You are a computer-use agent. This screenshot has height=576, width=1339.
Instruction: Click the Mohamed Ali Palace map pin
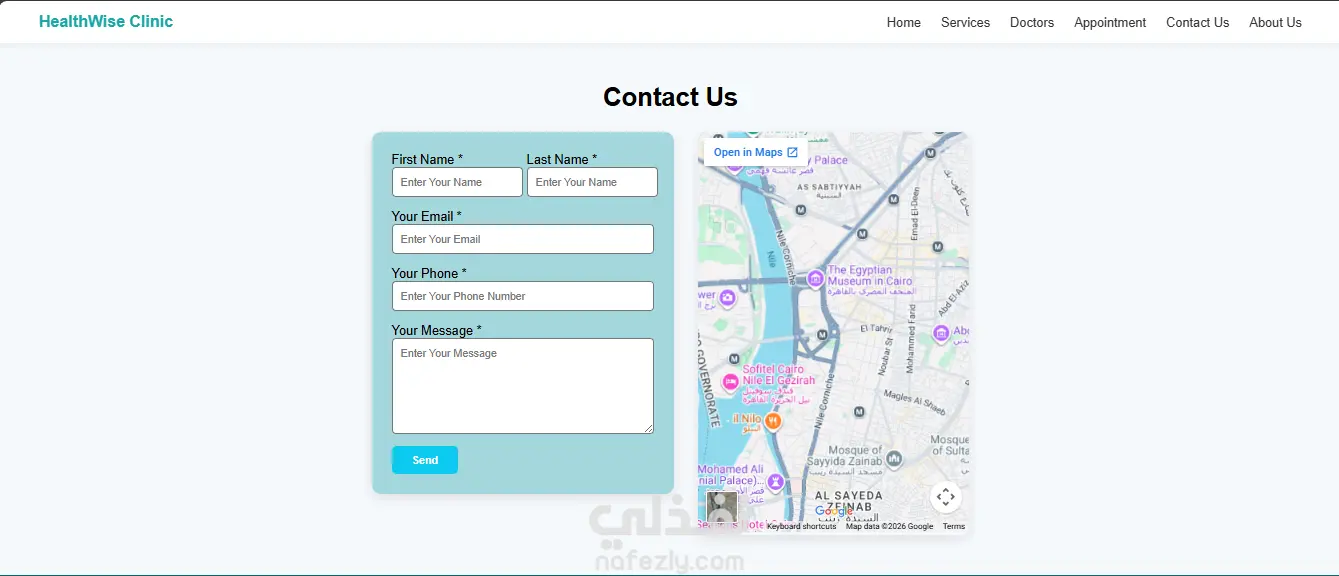point(775,481)
